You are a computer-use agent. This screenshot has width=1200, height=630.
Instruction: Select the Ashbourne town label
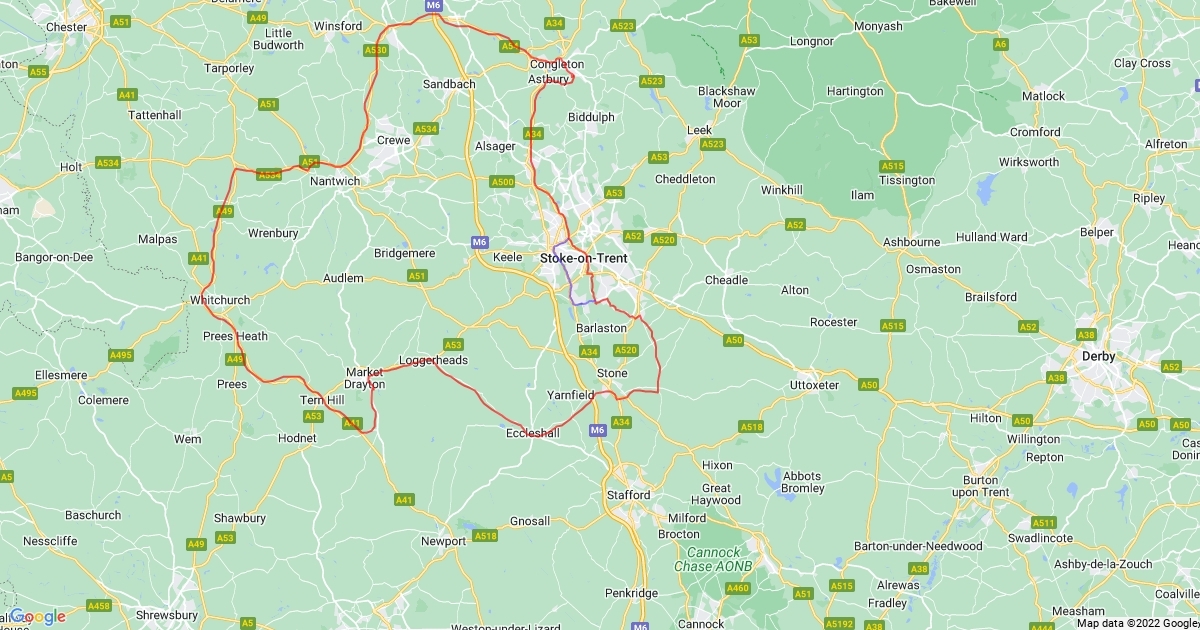[x=912, y=242]
